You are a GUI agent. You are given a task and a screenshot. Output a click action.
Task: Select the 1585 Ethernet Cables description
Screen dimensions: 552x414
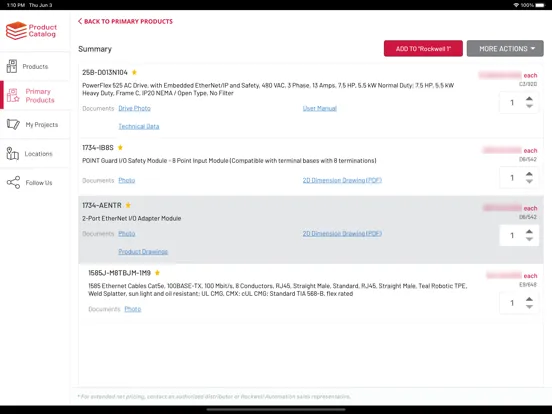[278, 290]
